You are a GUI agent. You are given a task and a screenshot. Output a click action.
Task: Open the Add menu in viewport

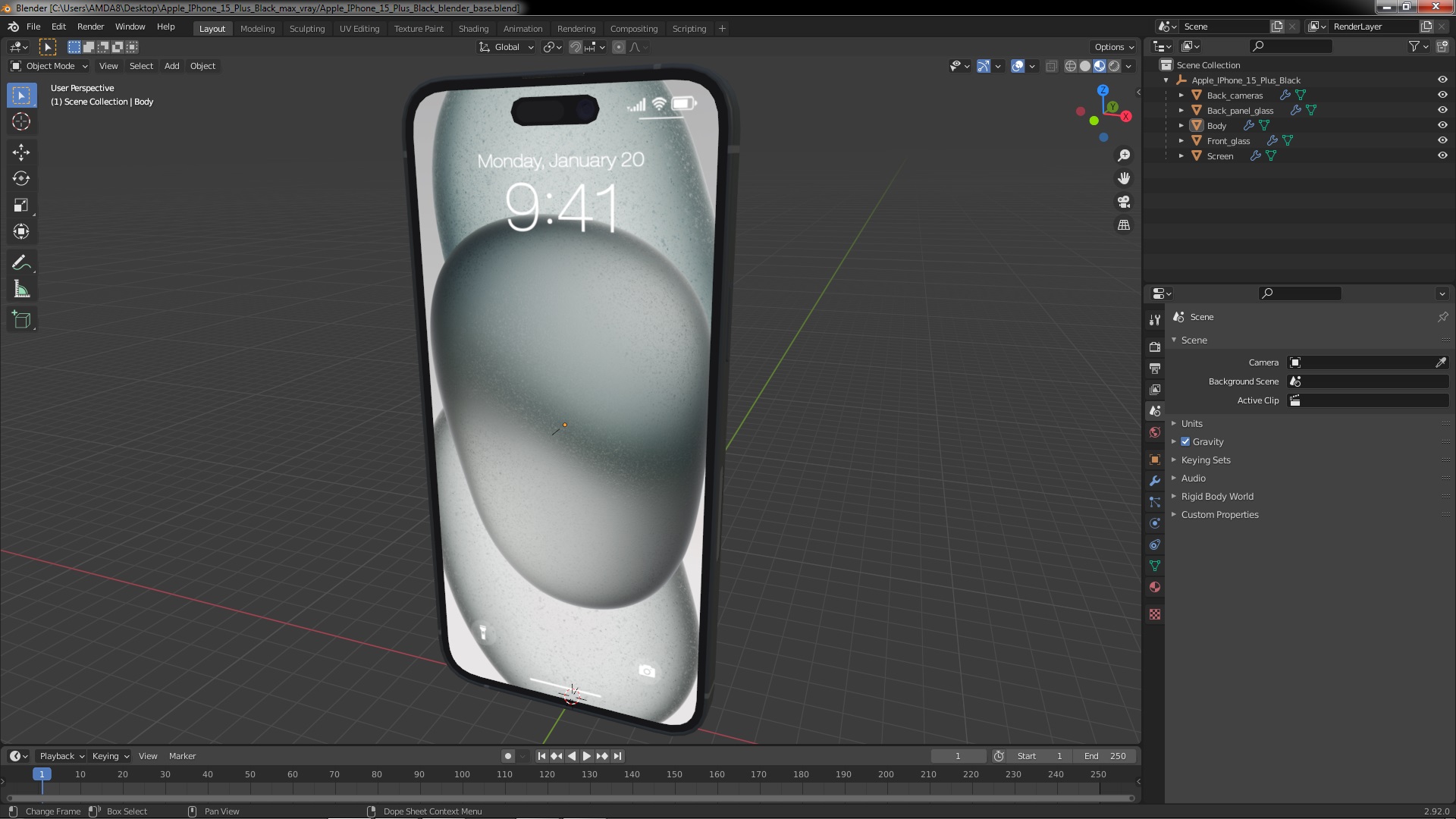(172, 66)
